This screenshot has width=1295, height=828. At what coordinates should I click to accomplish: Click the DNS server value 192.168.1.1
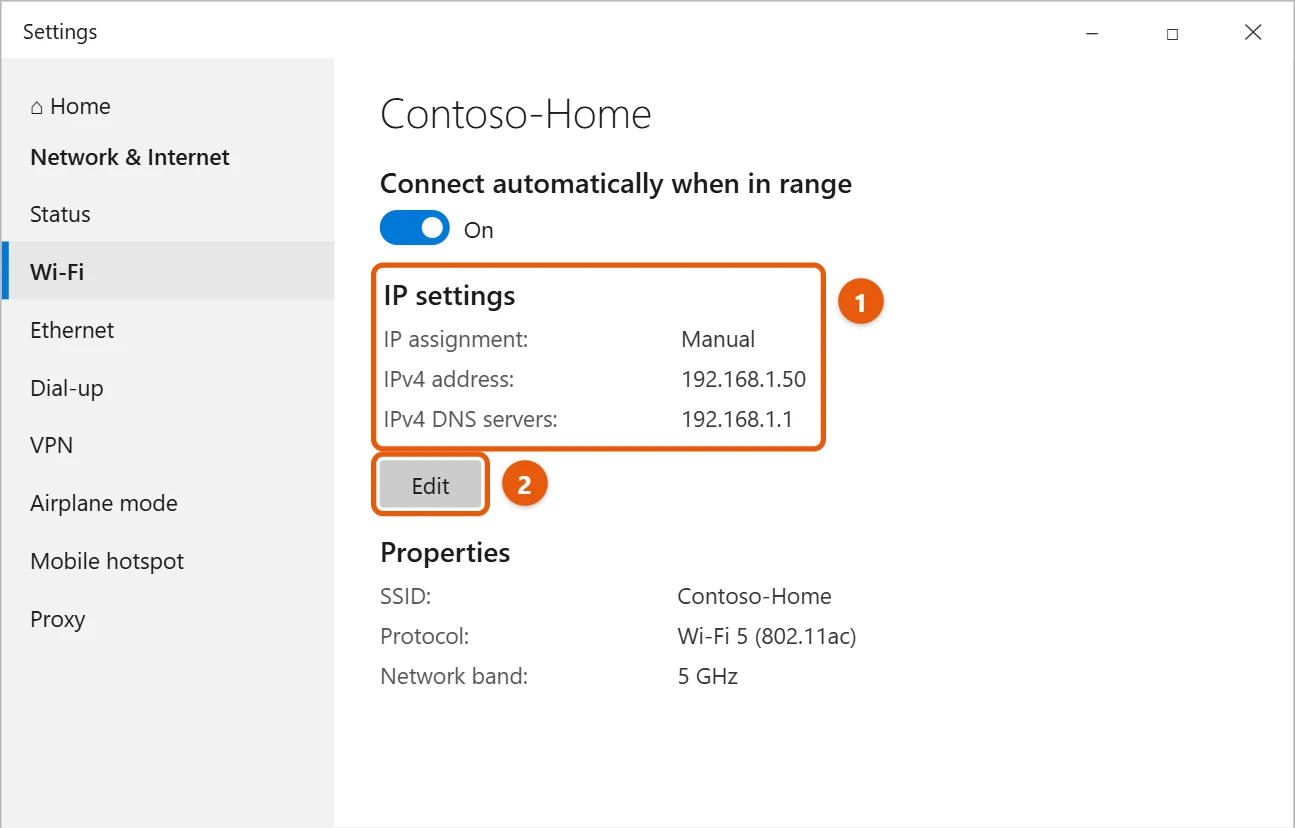point(737,419)
